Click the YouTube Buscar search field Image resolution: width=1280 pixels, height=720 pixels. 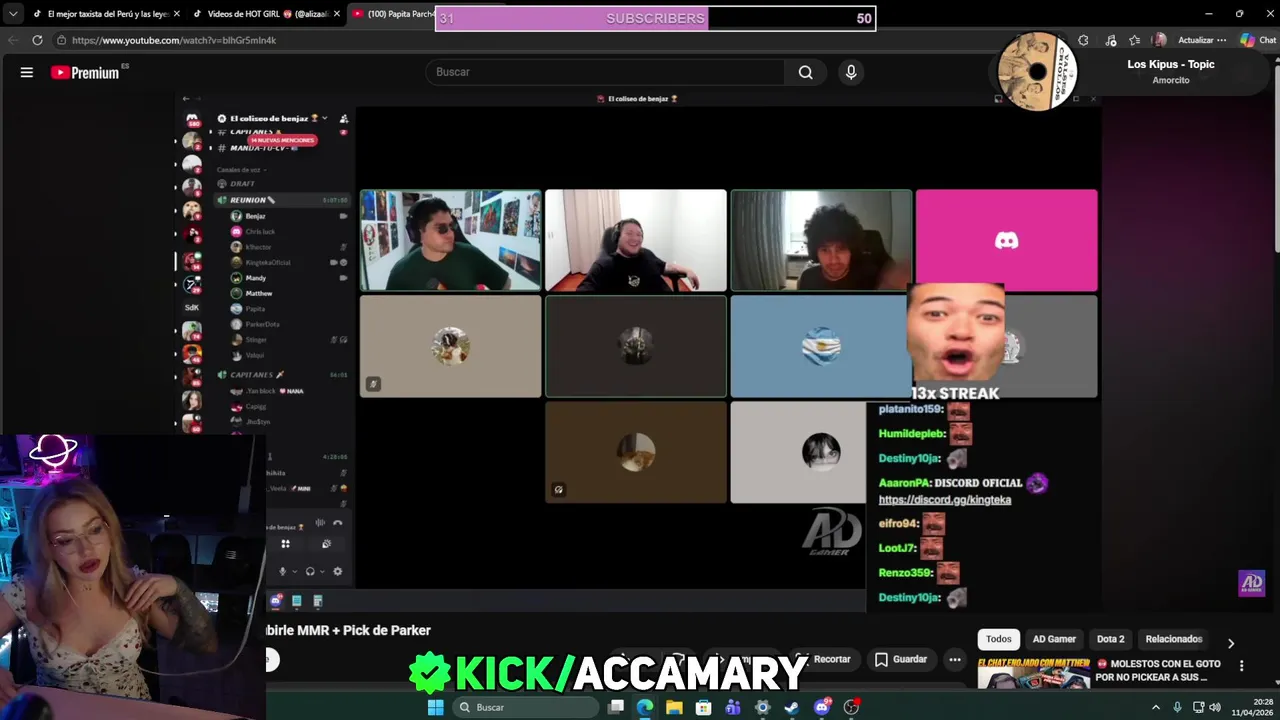coord(605,72)
